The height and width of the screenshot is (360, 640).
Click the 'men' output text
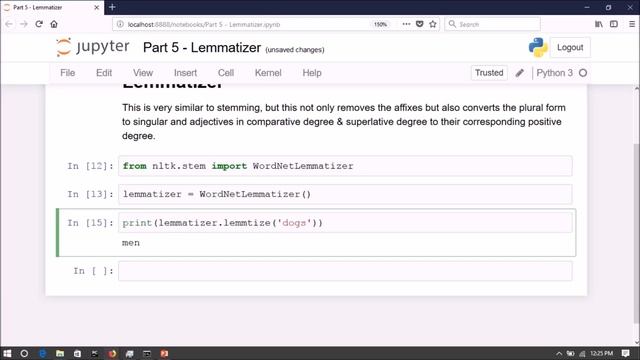[131, 243]
